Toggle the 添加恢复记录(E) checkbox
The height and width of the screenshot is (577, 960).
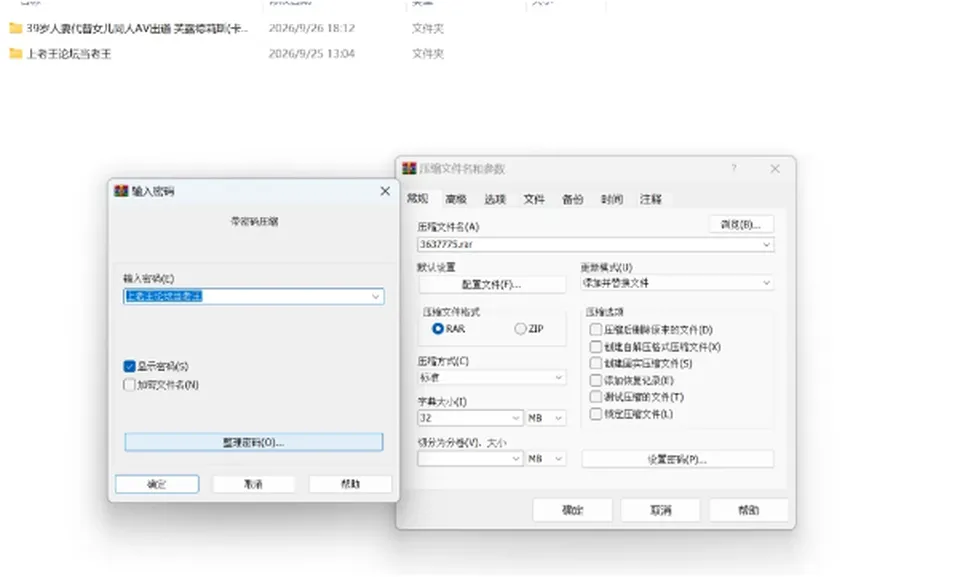click(596, 380)
